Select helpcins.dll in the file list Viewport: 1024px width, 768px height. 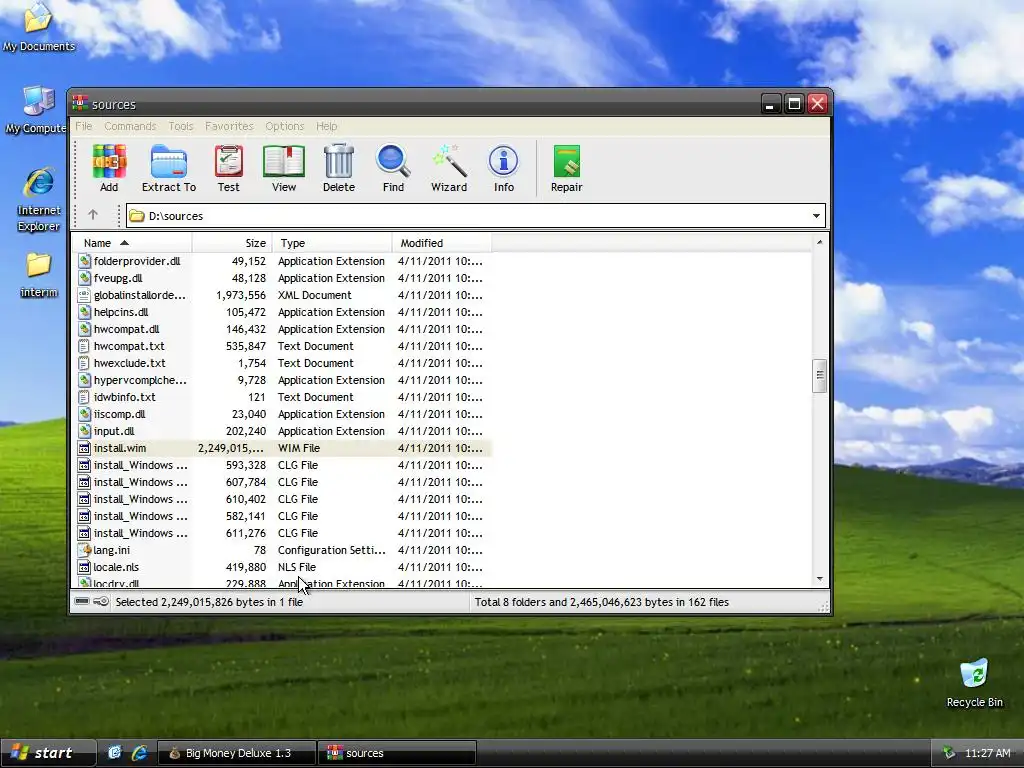pyautogui.click(x=281, y=312)
